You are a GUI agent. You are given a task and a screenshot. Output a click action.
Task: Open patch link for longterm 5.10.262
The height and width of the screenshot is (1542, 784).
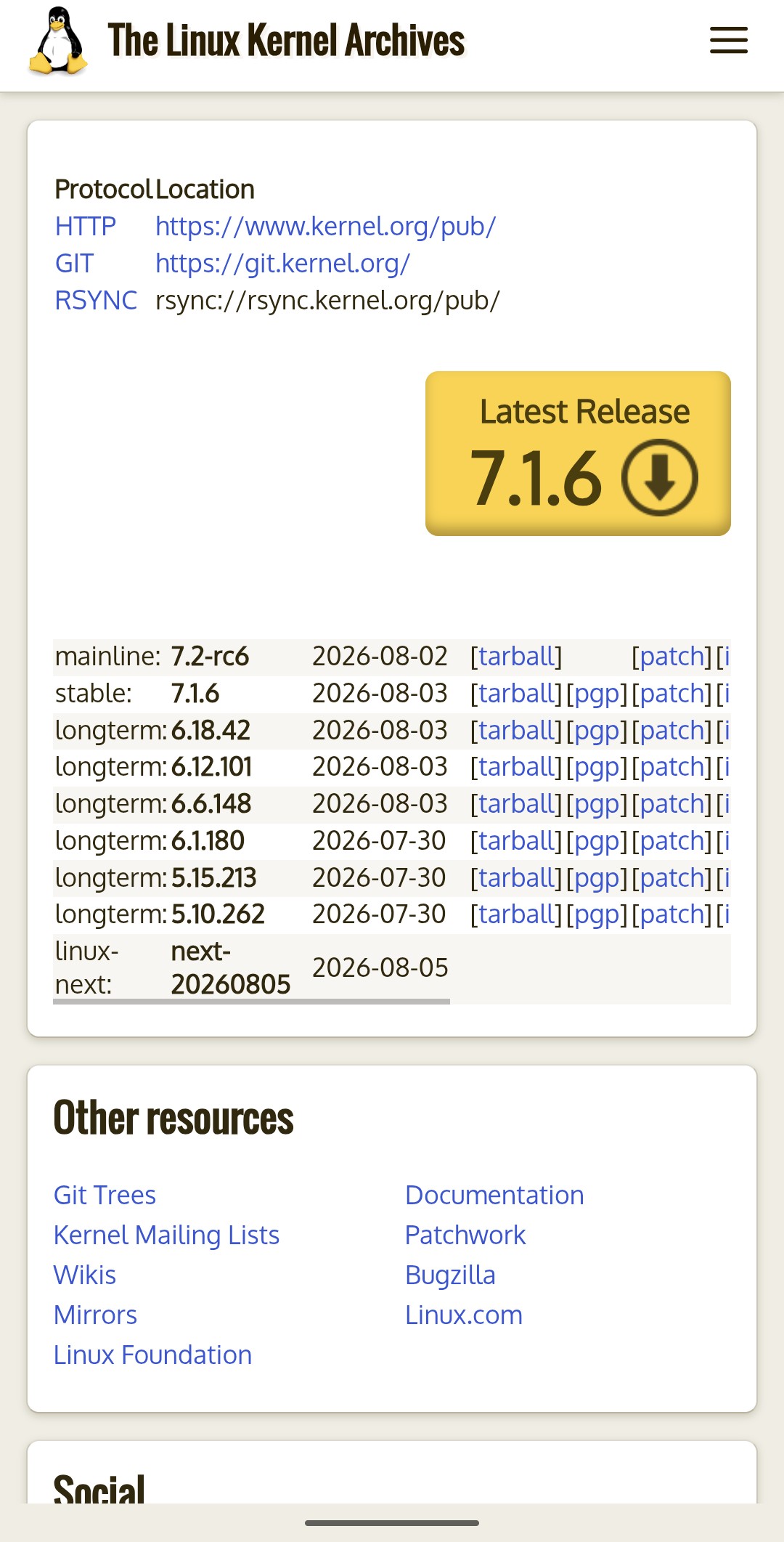click(671, 914)
